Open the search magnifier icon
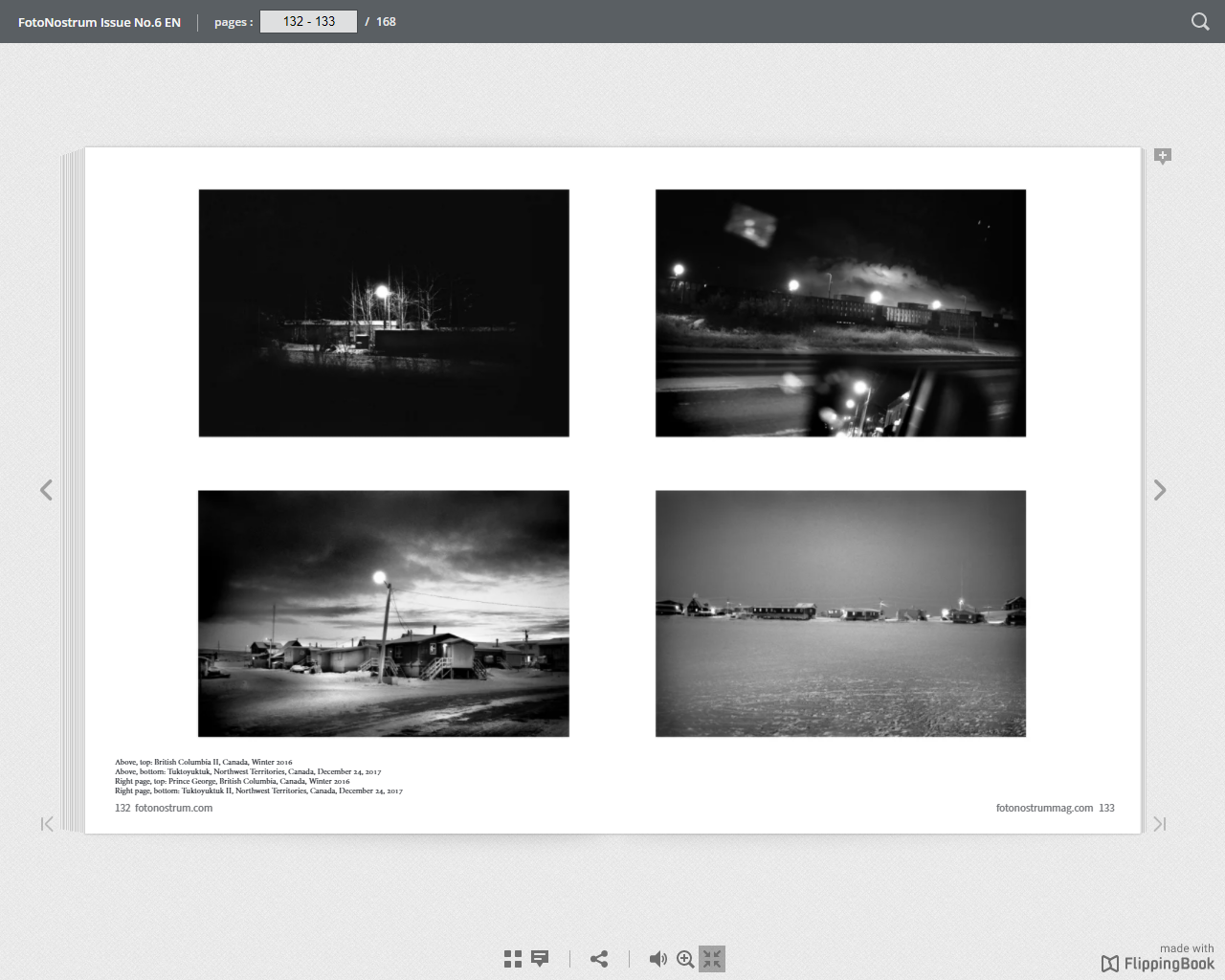1225x980 pixels. coord(1199,21)
